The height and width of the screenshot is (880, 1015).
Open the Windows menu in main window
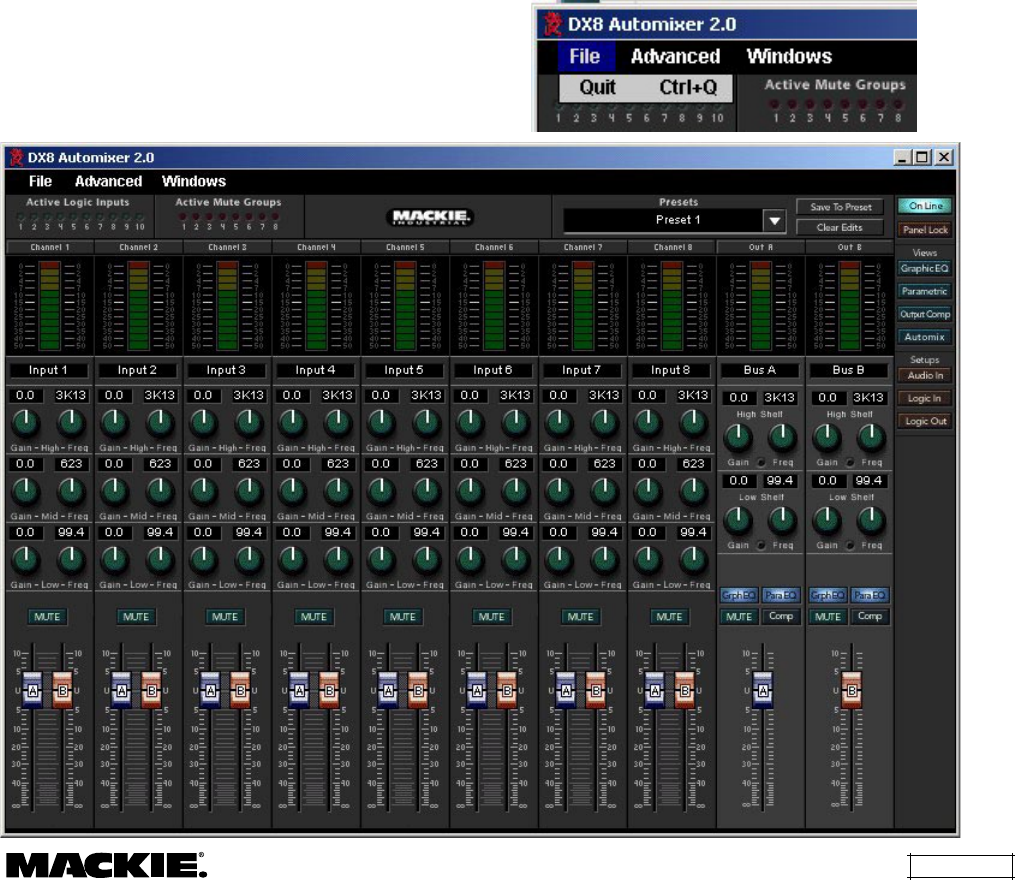tap(194, 181)
